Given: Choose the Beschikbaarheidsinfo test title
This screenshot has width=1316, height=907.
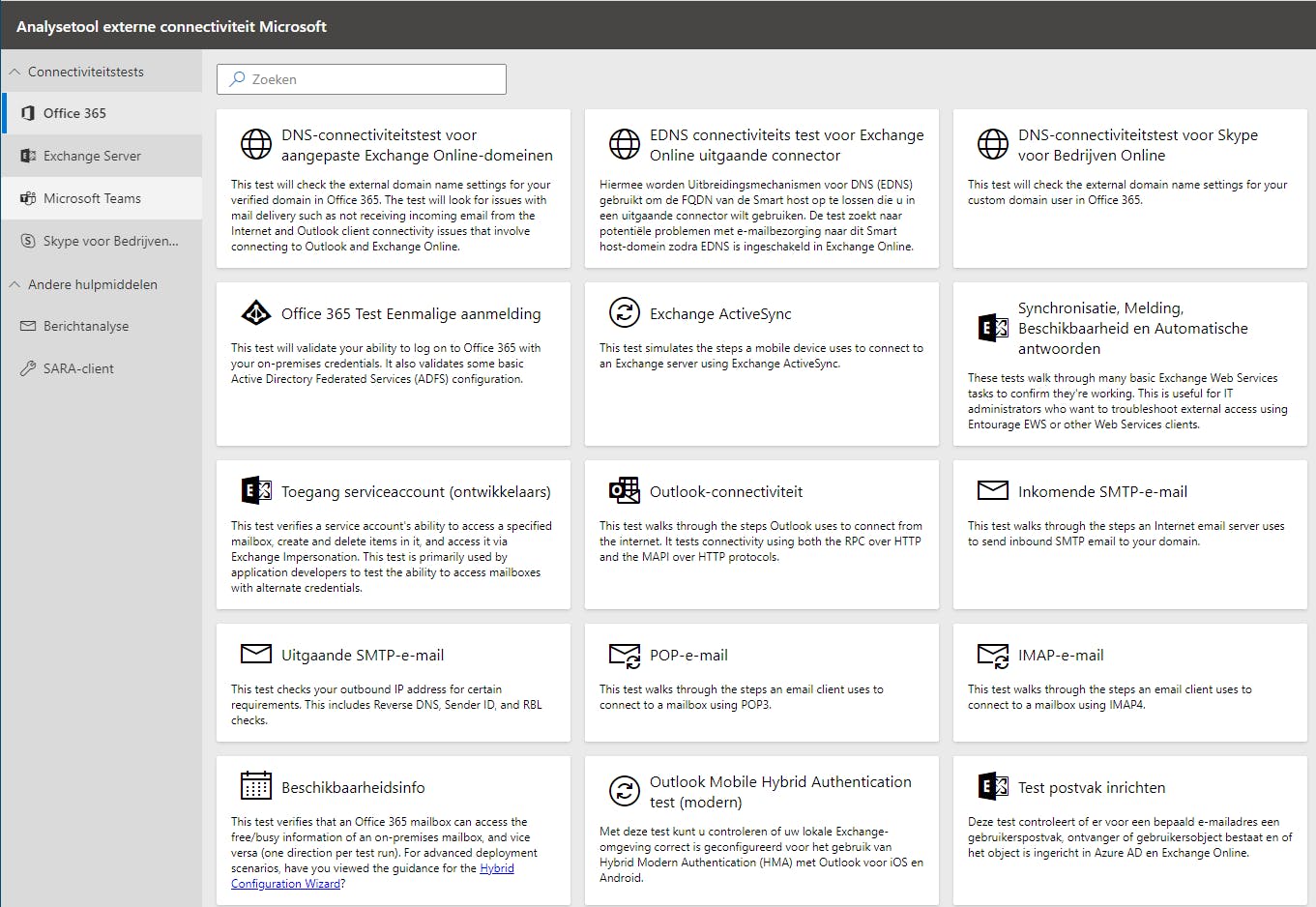Looking at the screenshot, I should [x=353, y=787].
